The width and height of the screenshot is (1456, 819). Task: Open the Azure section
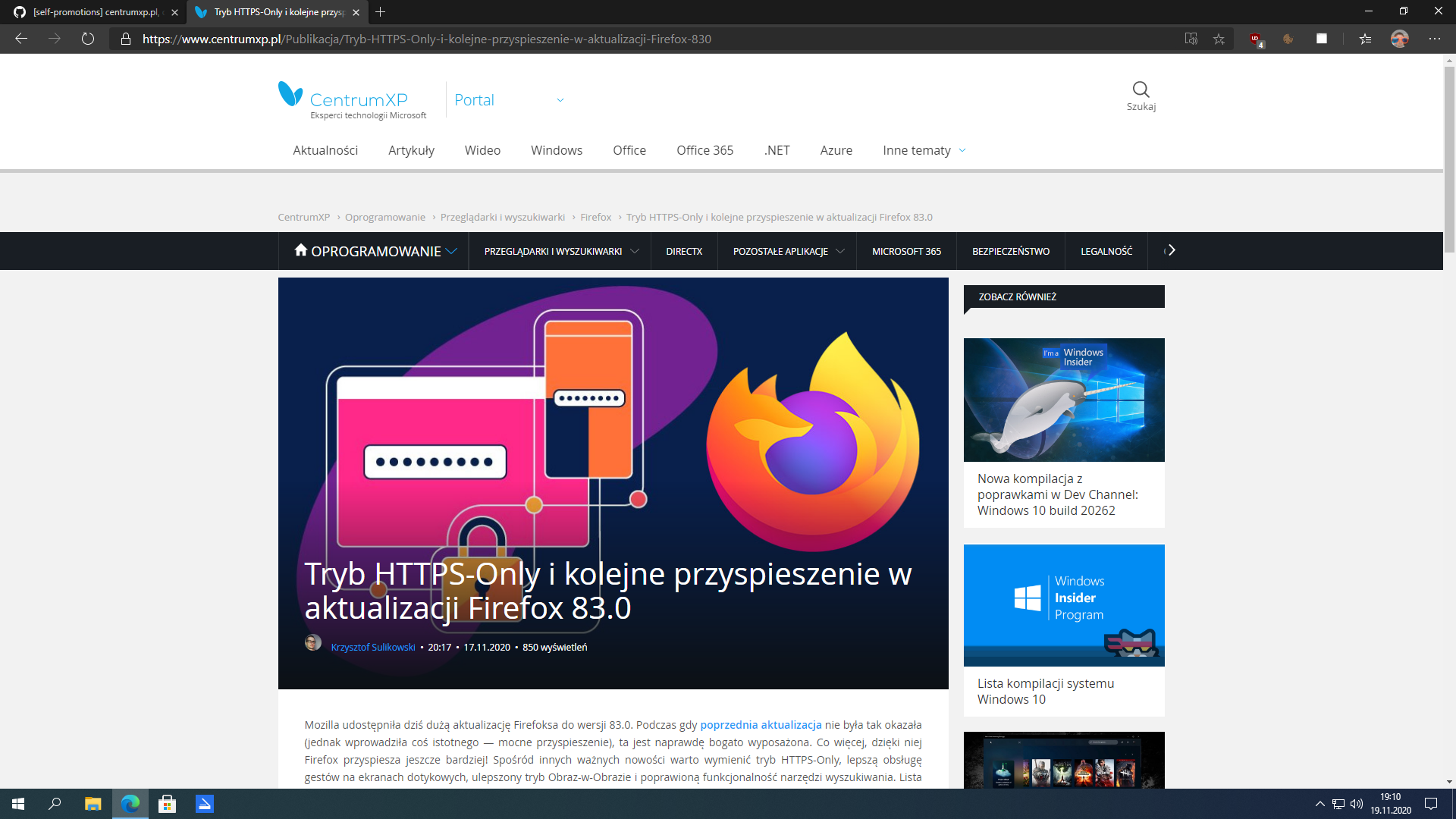coord(836,150)
